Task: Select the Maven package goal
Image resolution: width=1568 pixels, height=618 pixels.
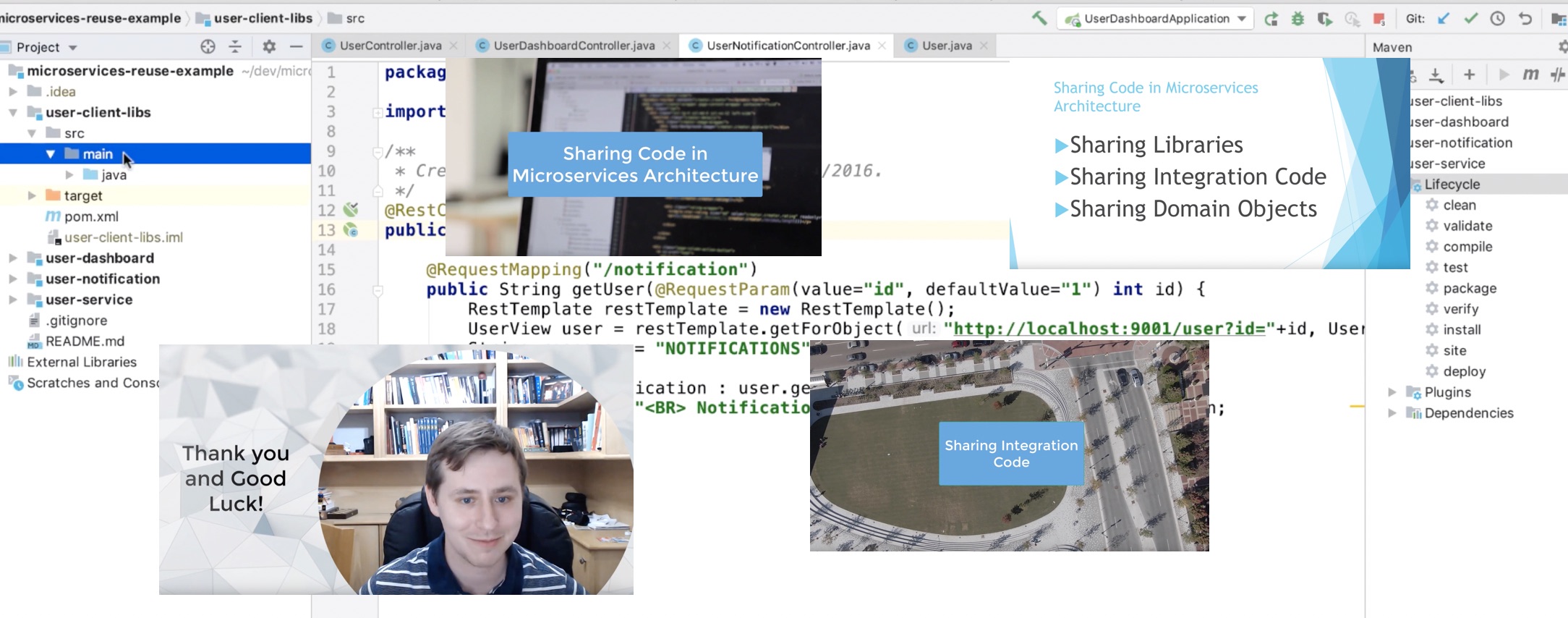Action: pyautogui.click(x=1470, y=288)
